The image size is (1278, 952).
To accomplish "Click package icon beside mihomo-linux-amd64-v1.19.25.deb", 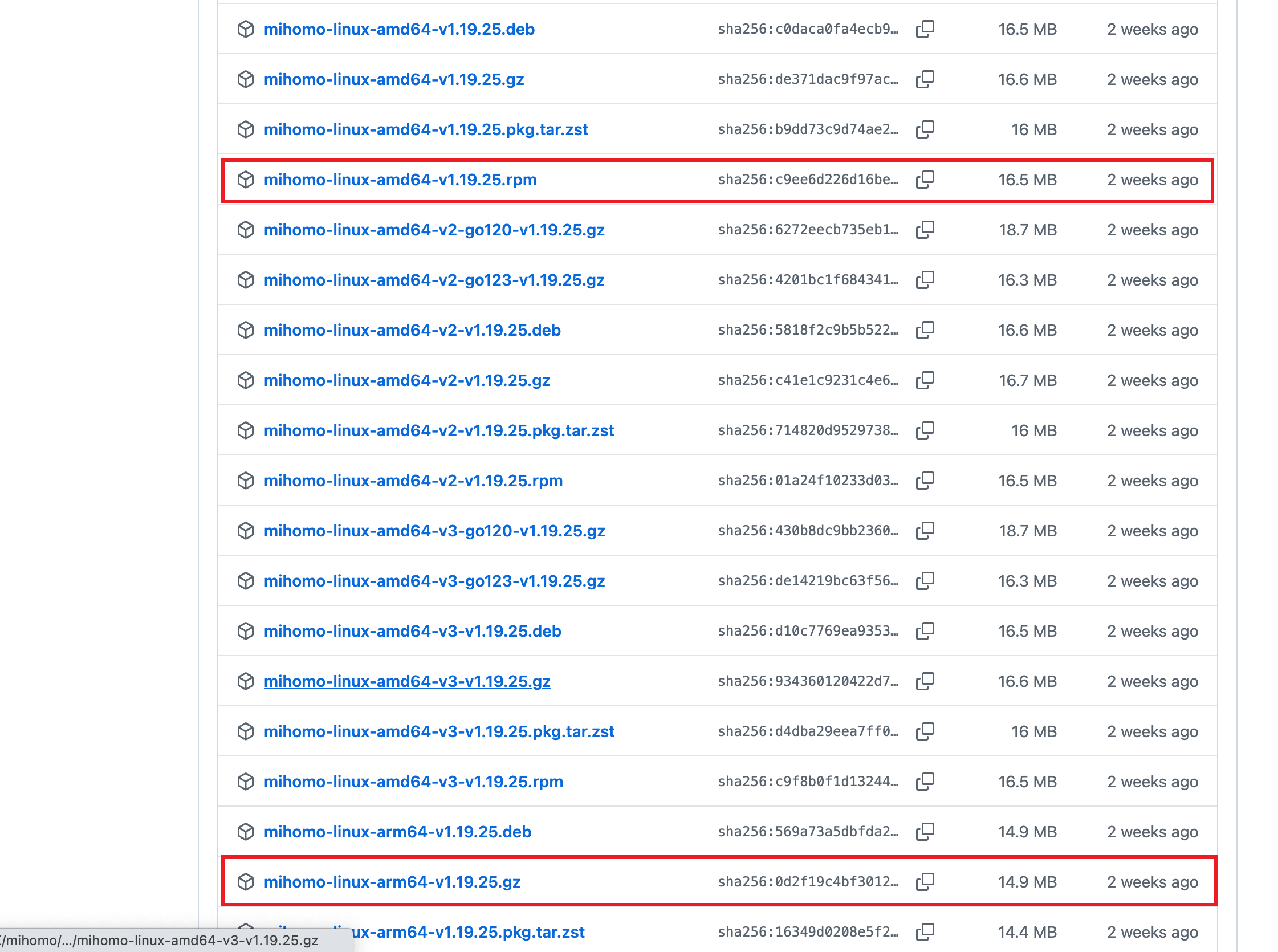I will [246, 29].
